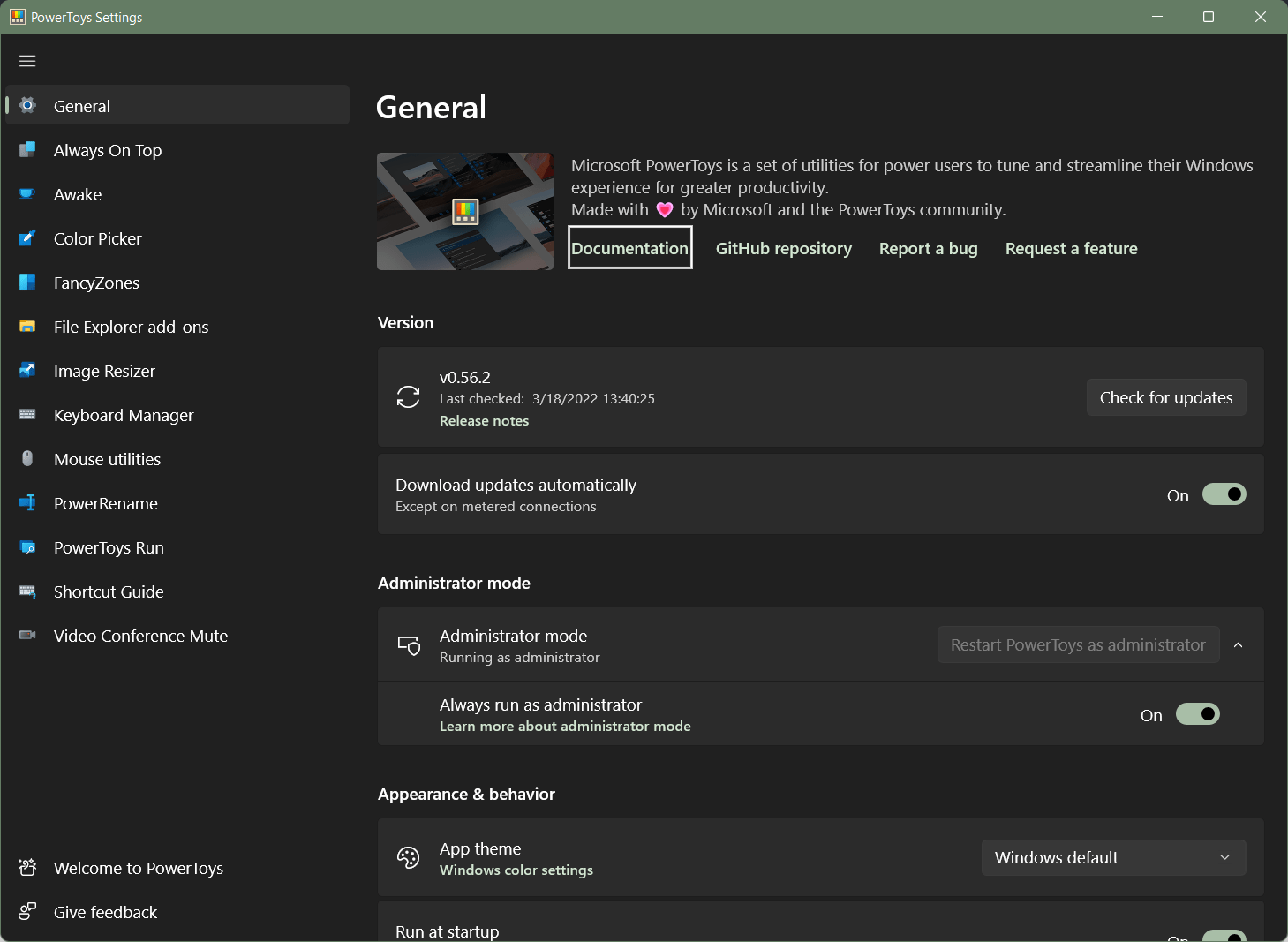Click the Awake utility icon
The image size is (1288, 942).
(x=26, y=194)
